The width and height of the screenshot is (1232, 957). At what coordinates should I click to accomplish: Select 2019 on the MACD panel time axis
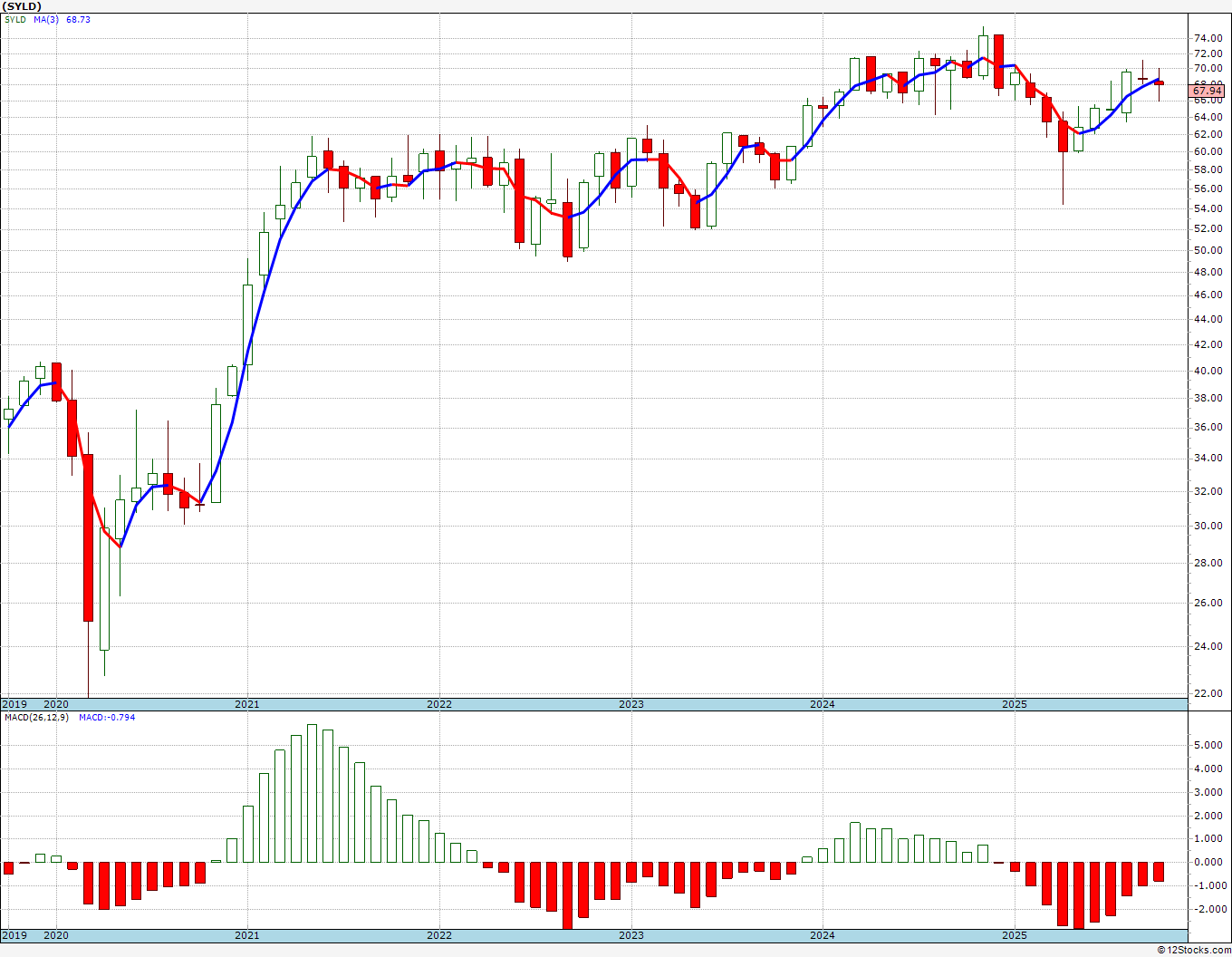[14, 935]
